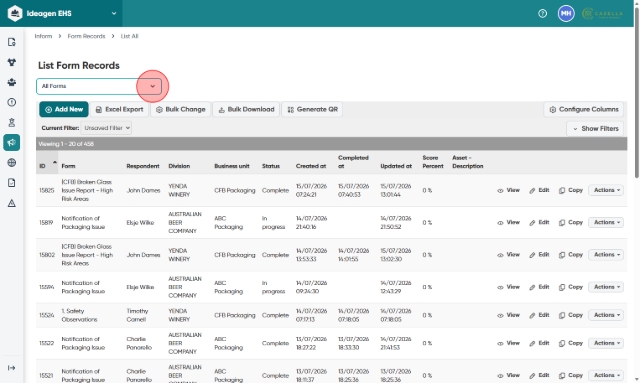This screenshot has height=383, width=640.
Task: Edit record 15802
Action: [x=539, y=255]
